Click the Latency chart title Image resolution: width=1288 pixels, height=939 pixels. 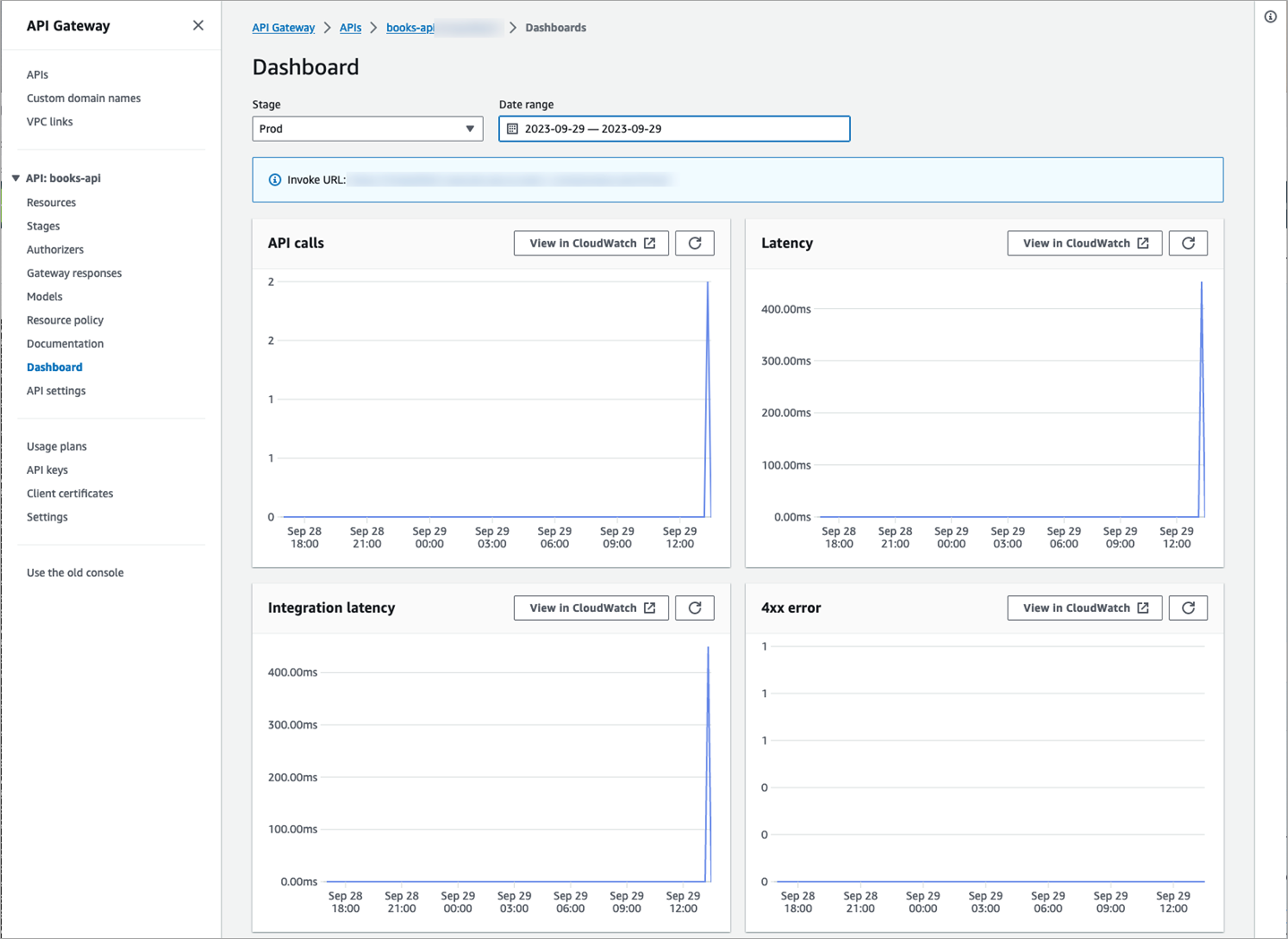(787, 243)
